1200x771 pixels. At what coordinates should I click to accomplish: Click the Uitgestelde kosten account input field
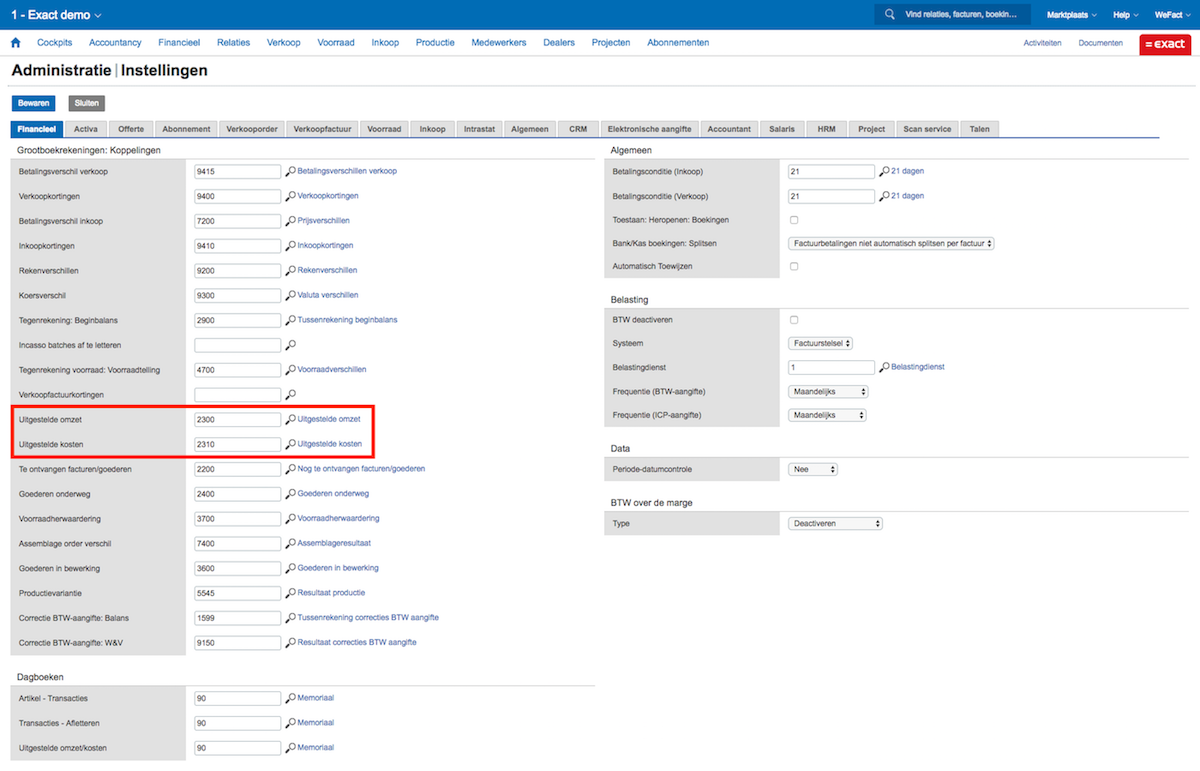238,444
